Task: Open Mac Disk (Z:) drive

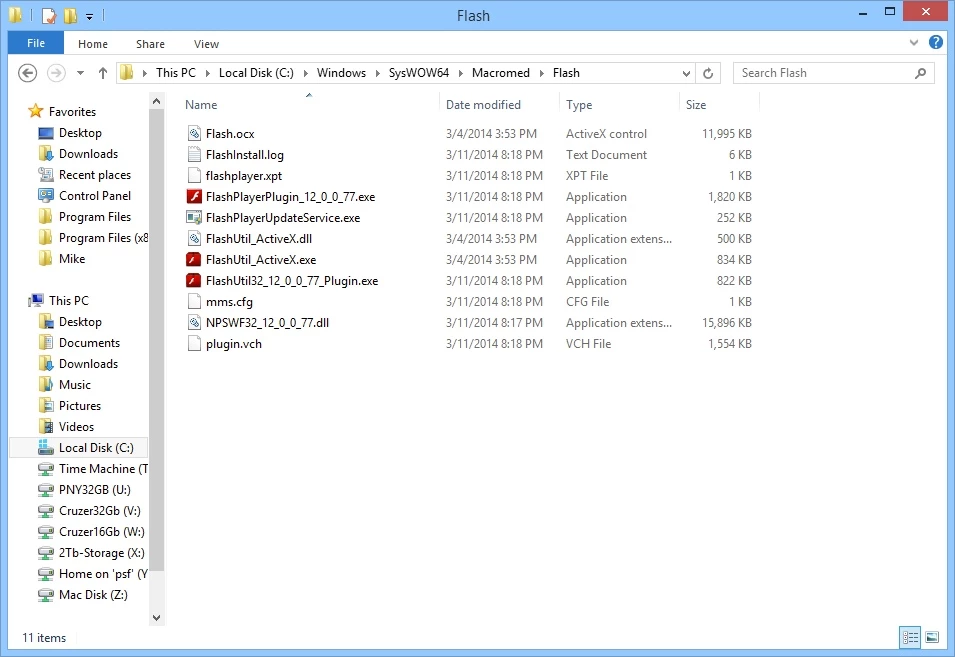Action: [83, 595]
